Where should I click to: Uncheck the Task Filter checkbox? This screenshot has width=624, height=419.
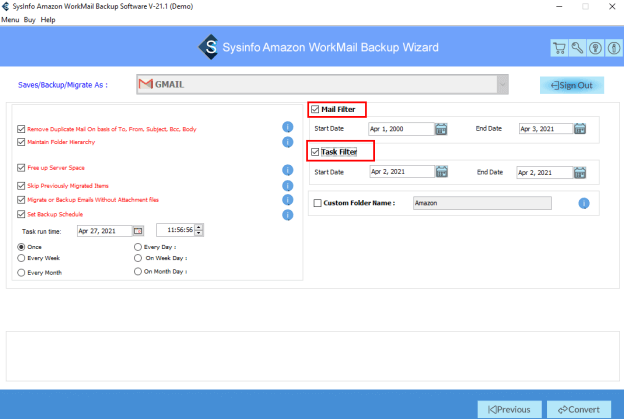click(x=315, y=152)
